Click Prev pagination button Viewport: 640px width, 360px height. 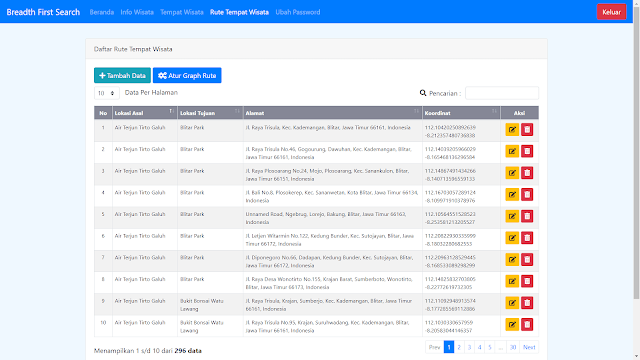(434, 347)
